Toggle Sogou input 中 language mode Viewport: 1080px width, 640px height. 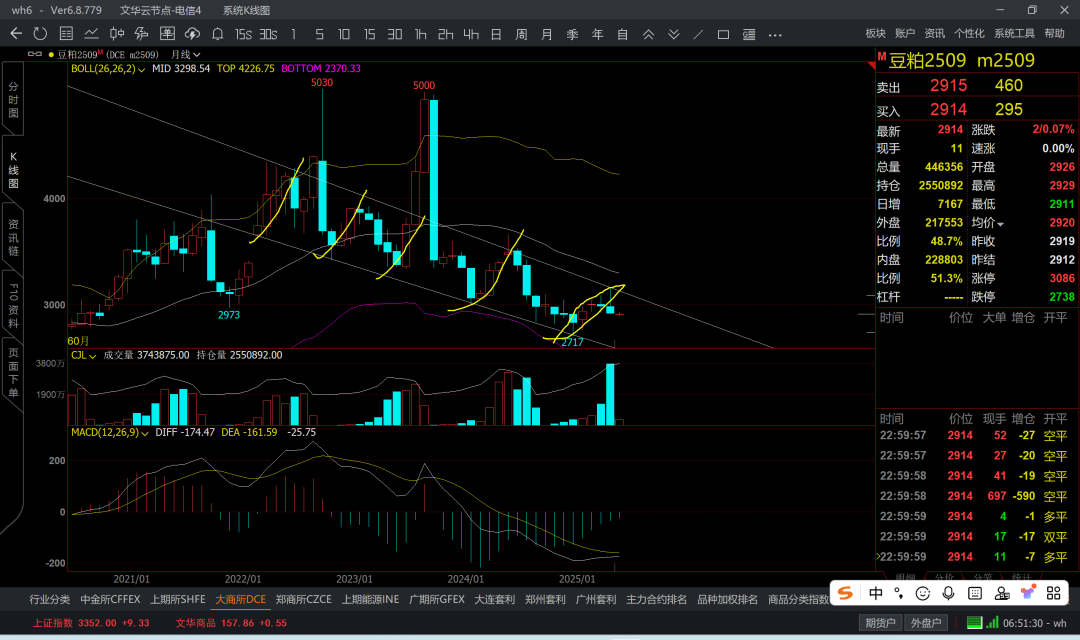point(876,593)
